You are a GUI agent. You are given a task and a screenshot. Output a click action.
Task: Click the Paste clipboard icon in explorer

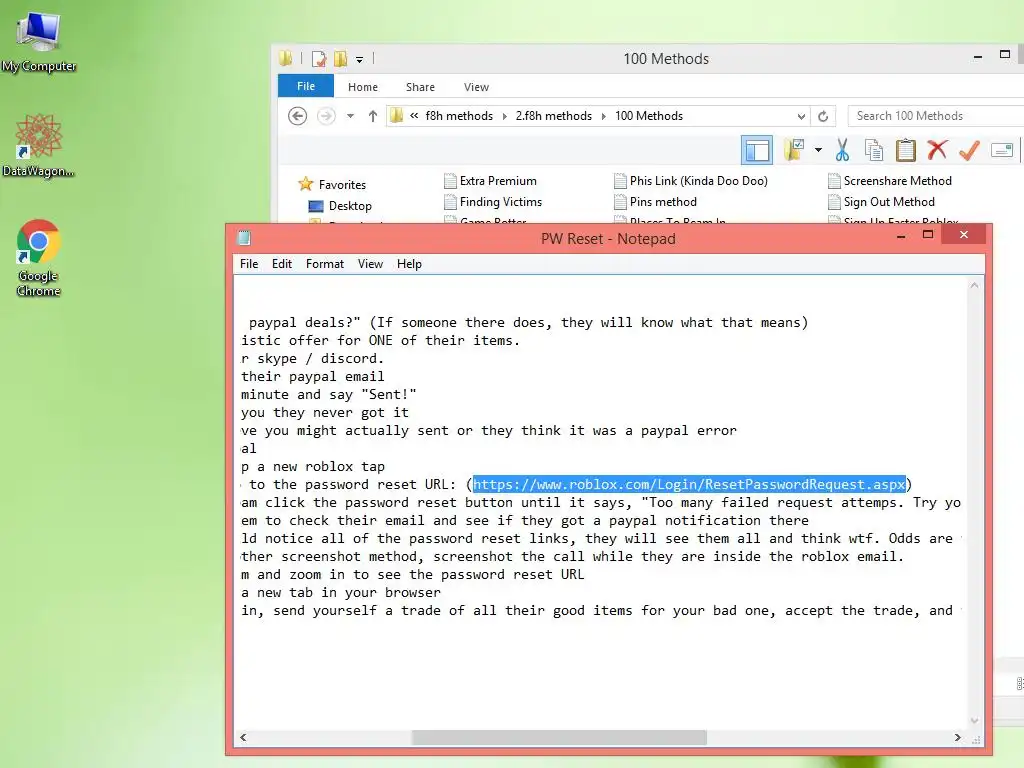(905, 150)
